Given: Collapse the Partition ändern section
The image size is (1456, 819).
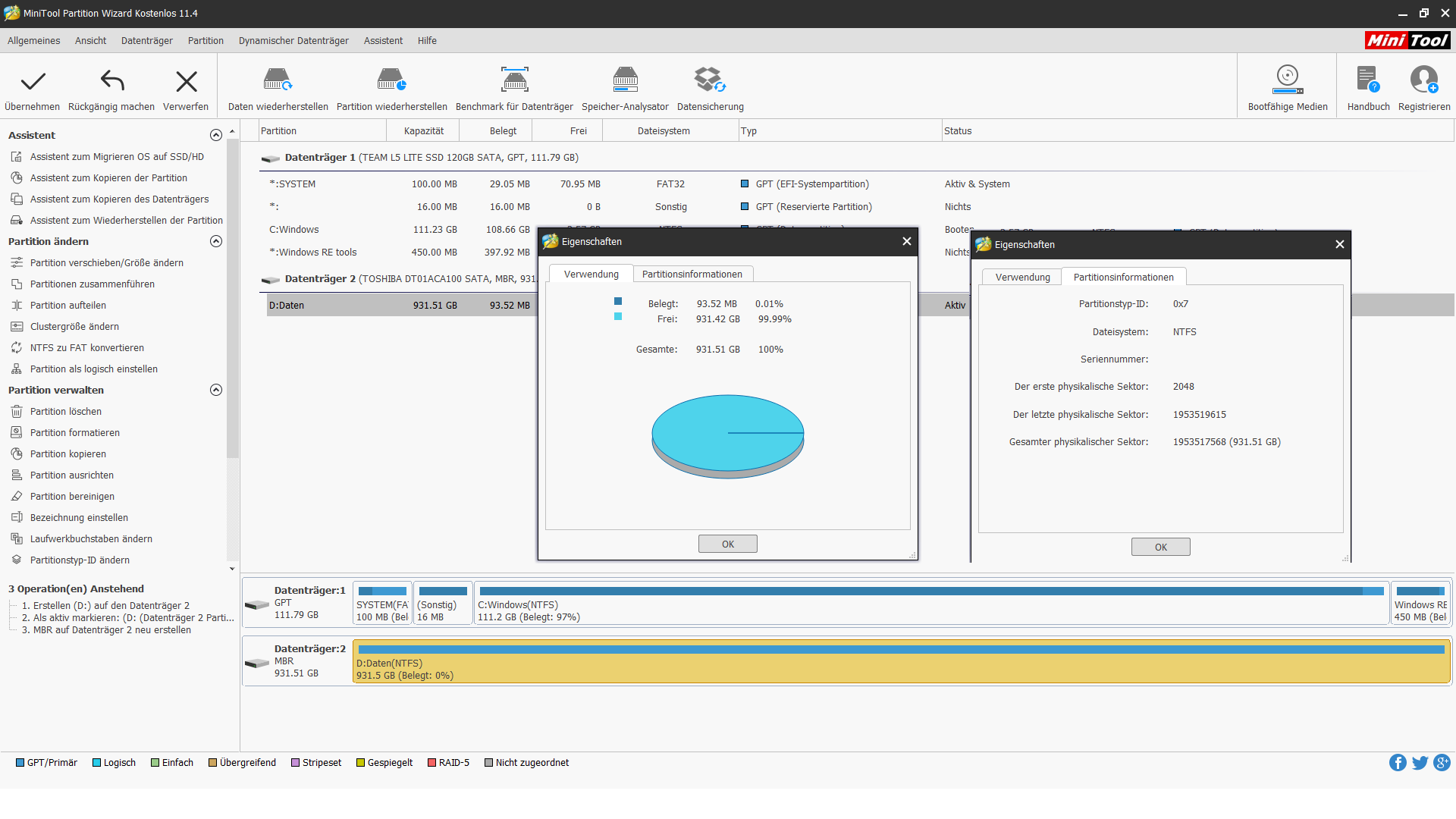Looking at the screenshot, I should pos(216,241).
